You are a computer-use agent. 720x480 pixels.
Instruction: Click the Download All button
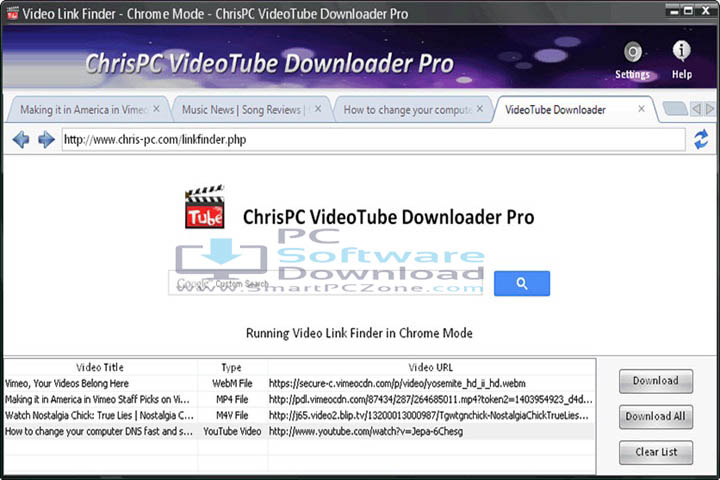pyautogui.click(x=656, y=417)
